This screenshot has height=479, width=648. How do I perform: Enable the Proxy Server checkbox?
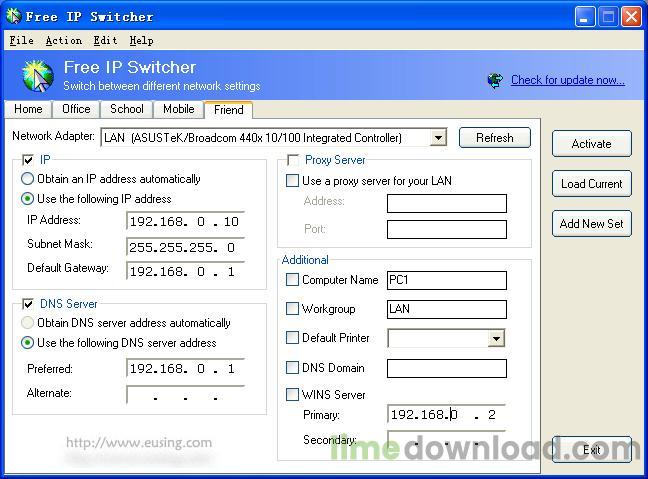click(293, 160)
